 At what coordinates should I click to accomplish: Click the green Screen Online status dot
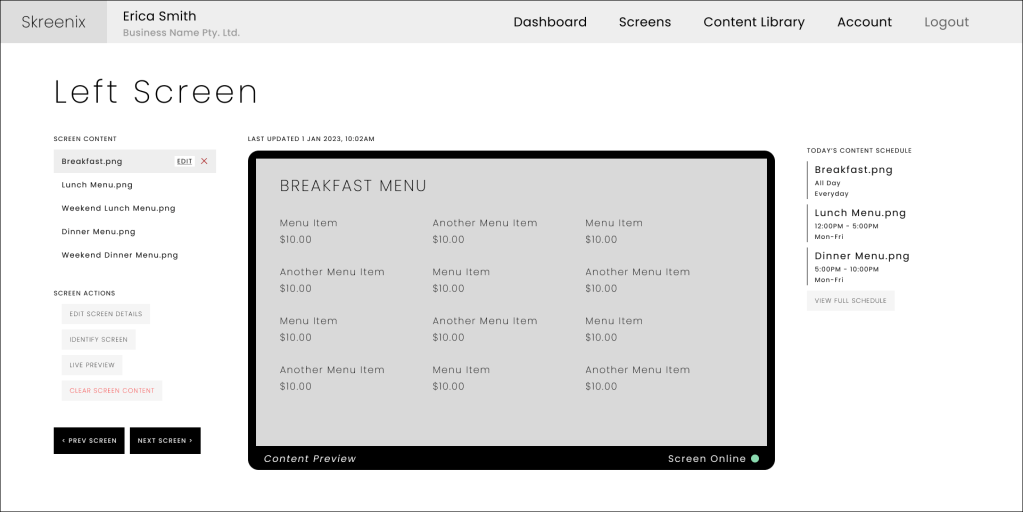coord(755,459)
